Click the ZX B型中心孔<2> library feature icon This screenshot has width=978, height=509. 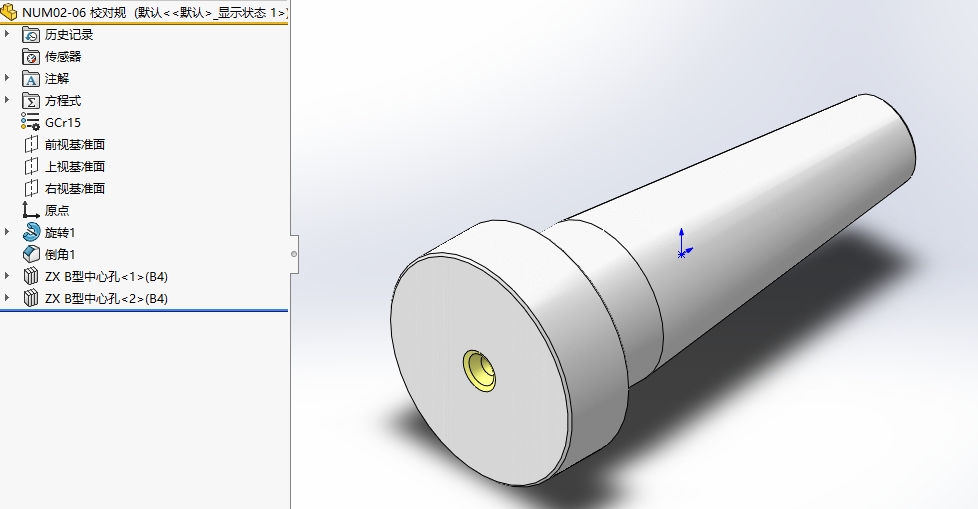point(31,298)
